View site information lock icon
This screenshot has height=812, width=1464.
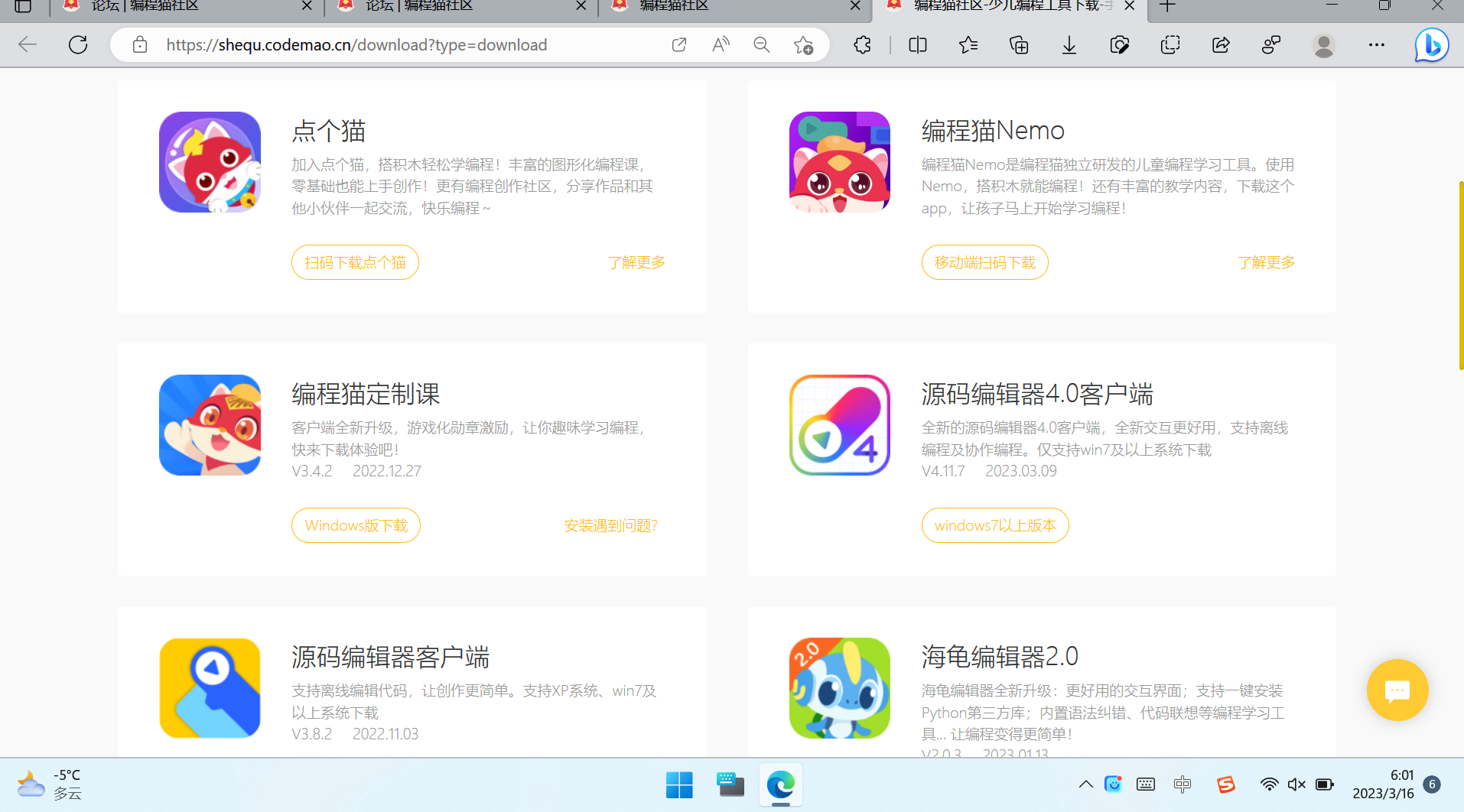pyautogui.click(x=140, y=45)
